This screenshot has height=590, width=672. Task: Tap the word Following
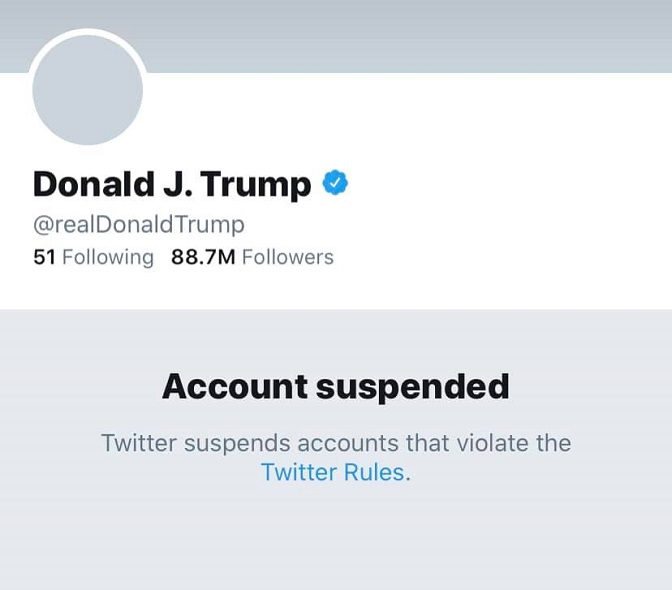[108, 257]
